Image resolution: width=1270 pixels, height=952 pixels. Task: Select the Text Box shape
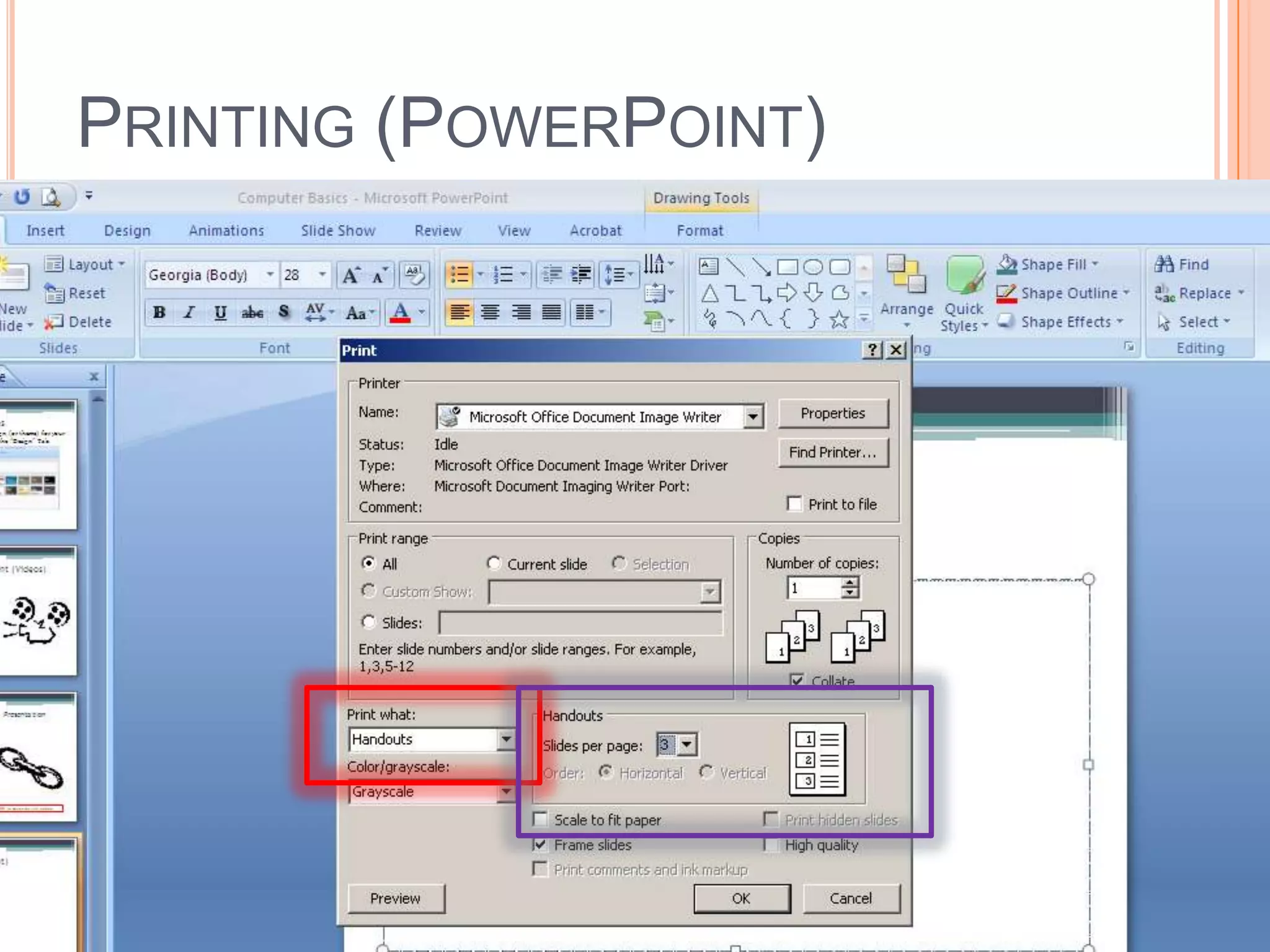pyautogui.click(x=708, y=267)
